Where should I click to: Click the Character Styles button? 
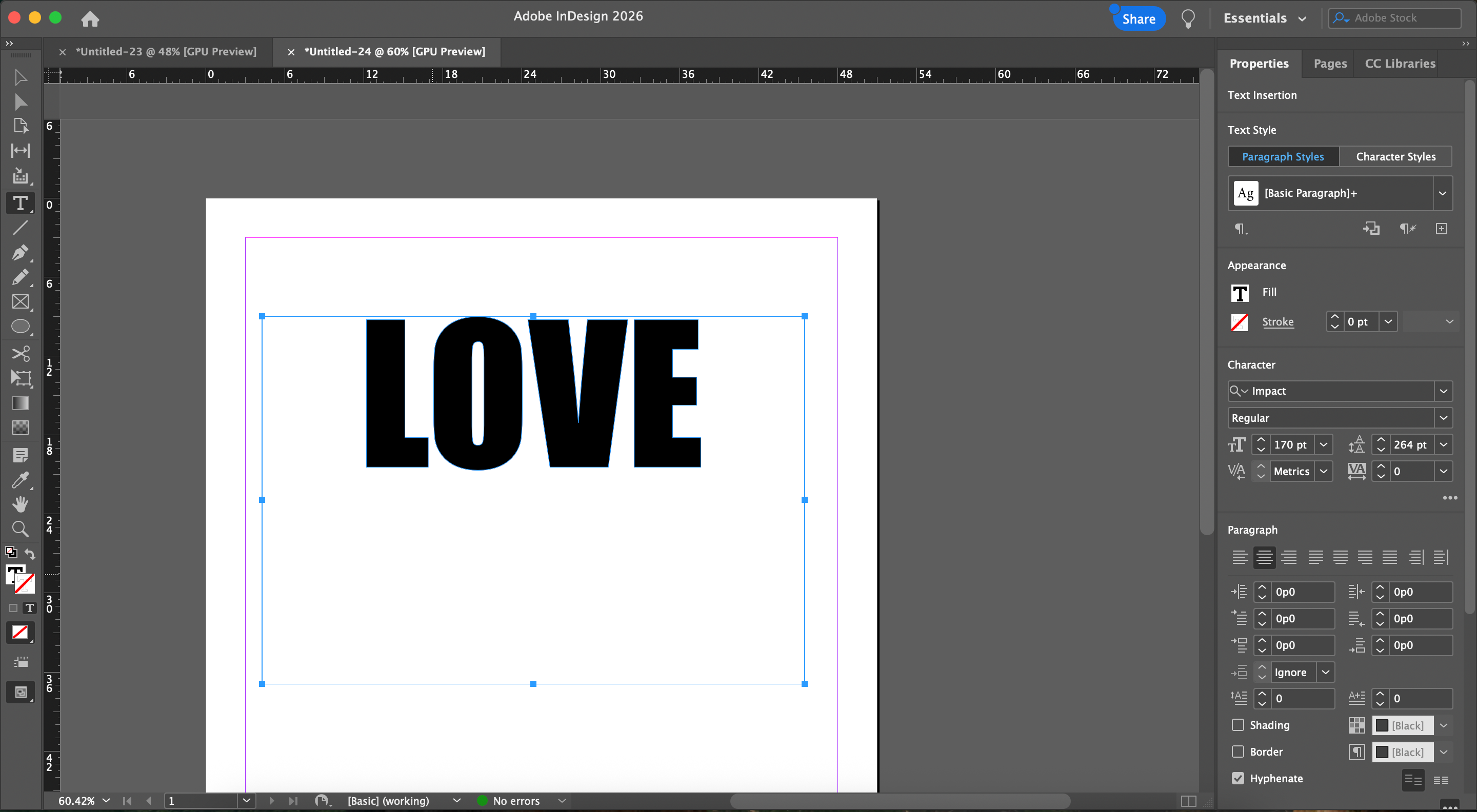[1395, 156]
